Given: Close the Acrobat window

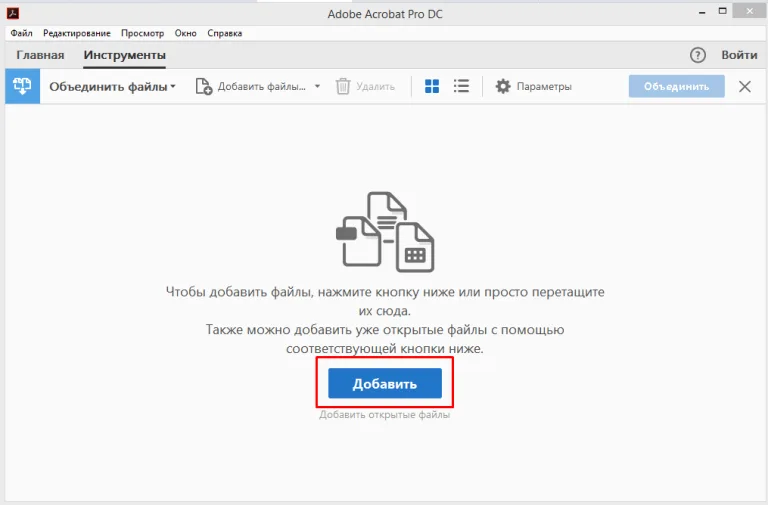Looking at the screenshot, I should coord(749,11).
